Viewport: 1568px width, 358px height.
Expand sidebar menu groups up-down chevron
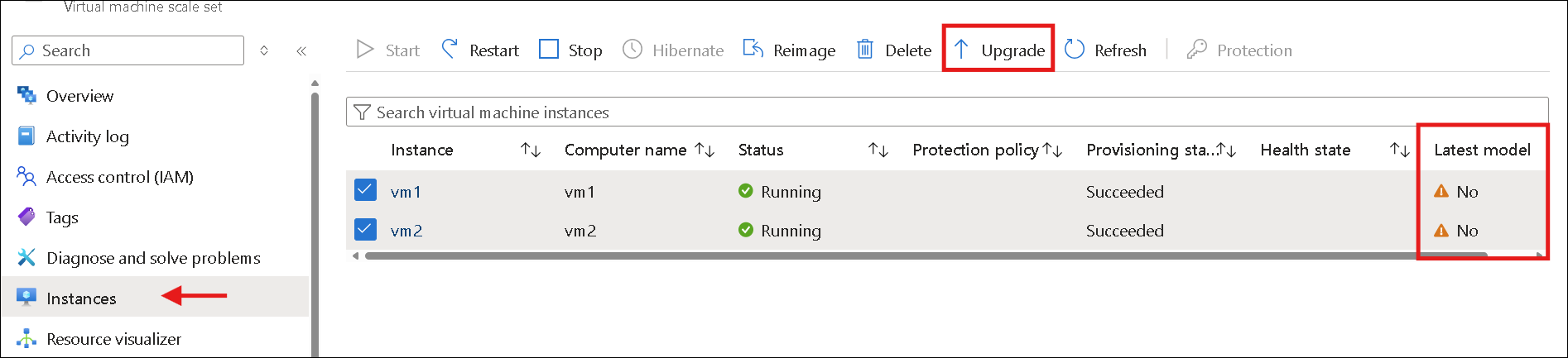tap(264, 50)
